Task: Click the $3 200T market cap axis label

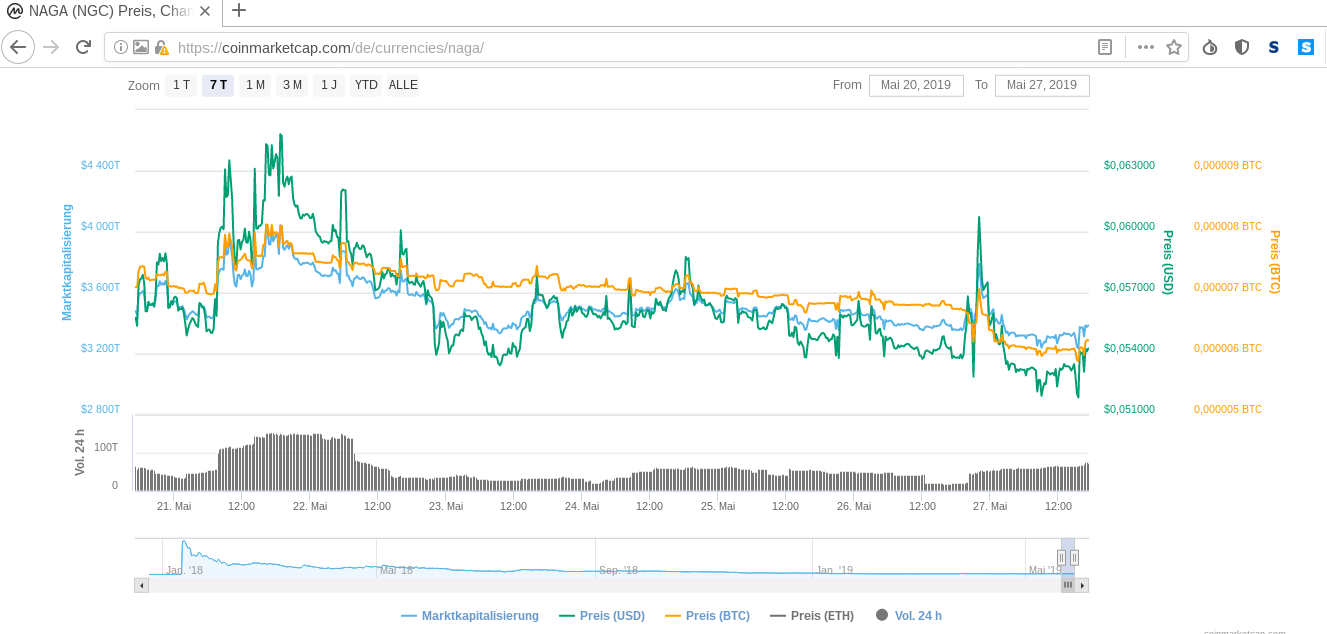Action: 100,348
